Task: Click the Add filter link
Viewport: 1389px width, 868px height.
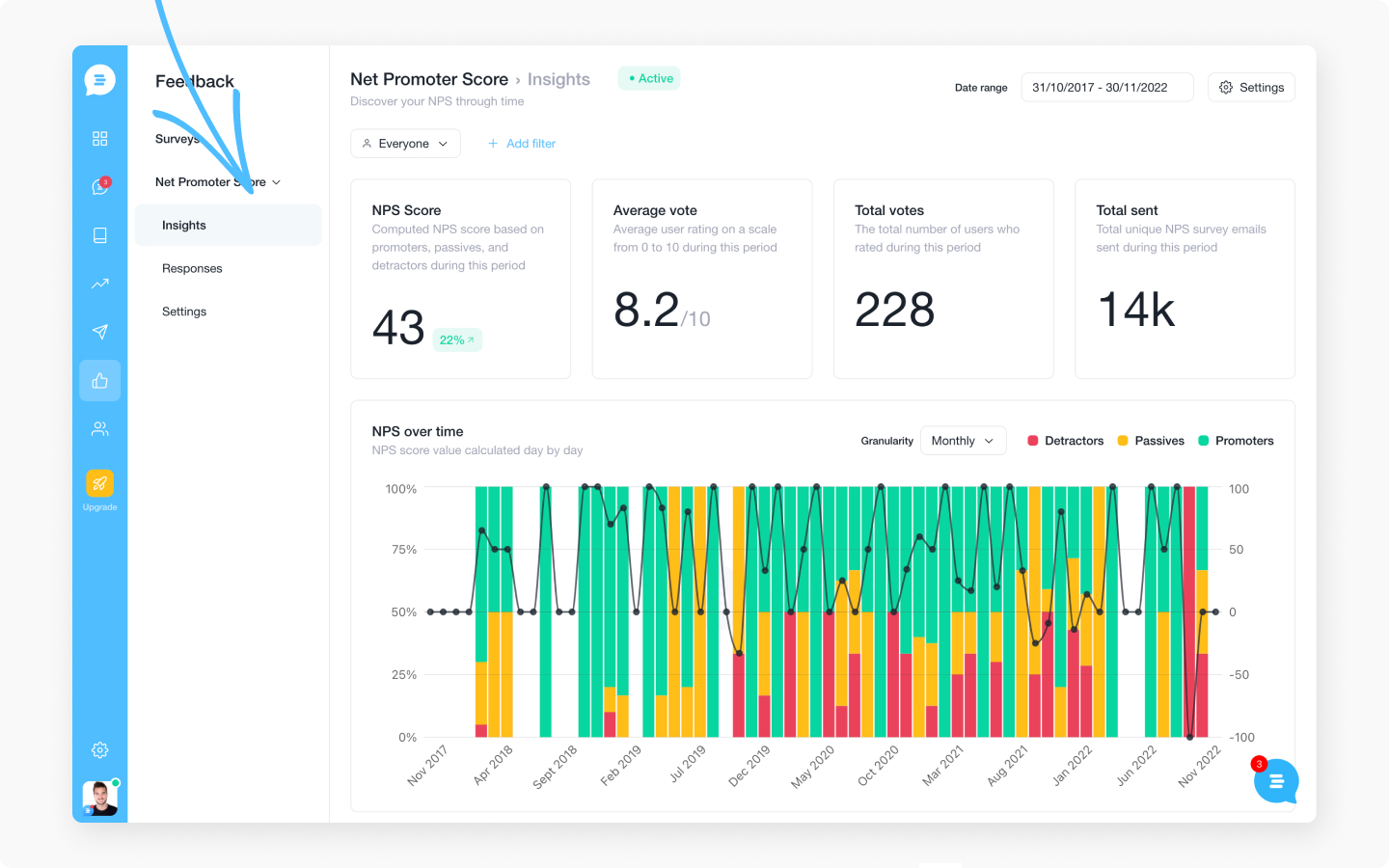Action: [522, 144]
